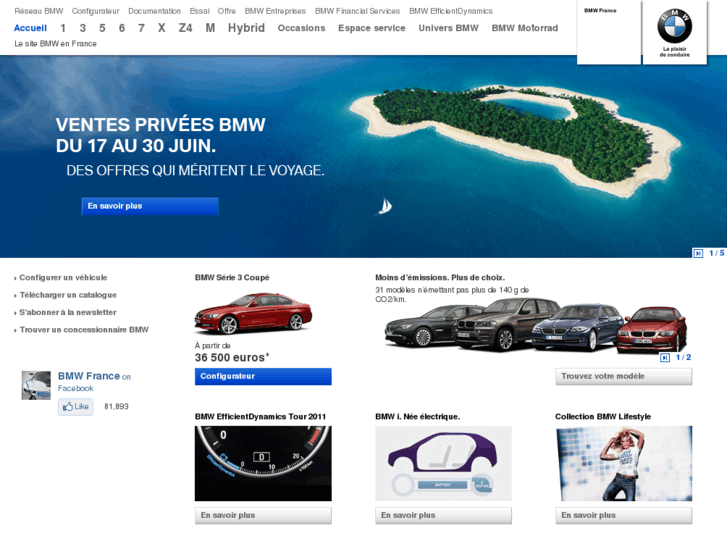This screenshot has height=545, width=727.
Task: Select the 1 series navigation item
Action: tap(63, 28)
